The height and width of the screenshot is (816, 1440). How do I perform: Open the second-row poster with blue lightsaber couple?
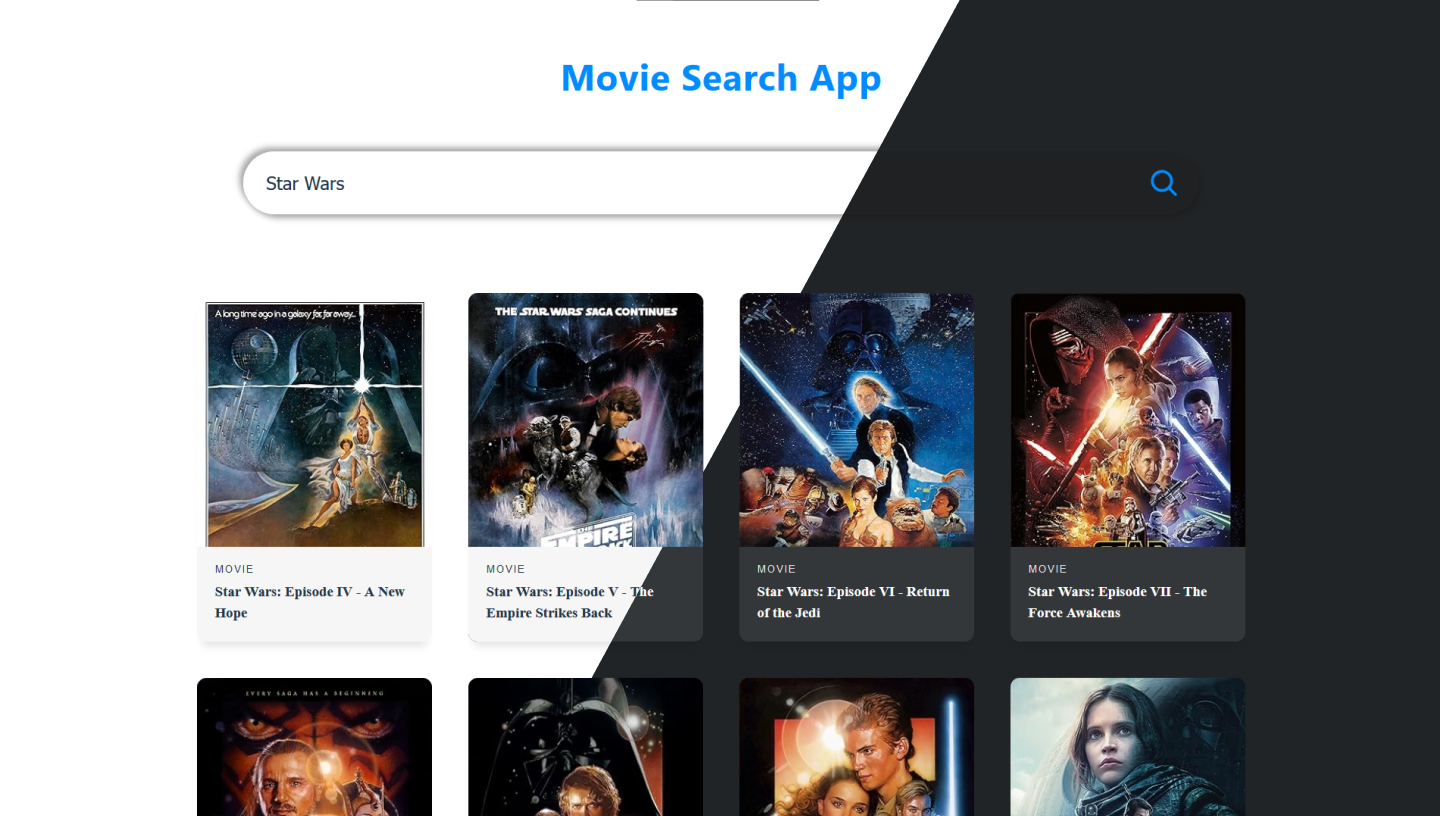[x=856, y=747]
